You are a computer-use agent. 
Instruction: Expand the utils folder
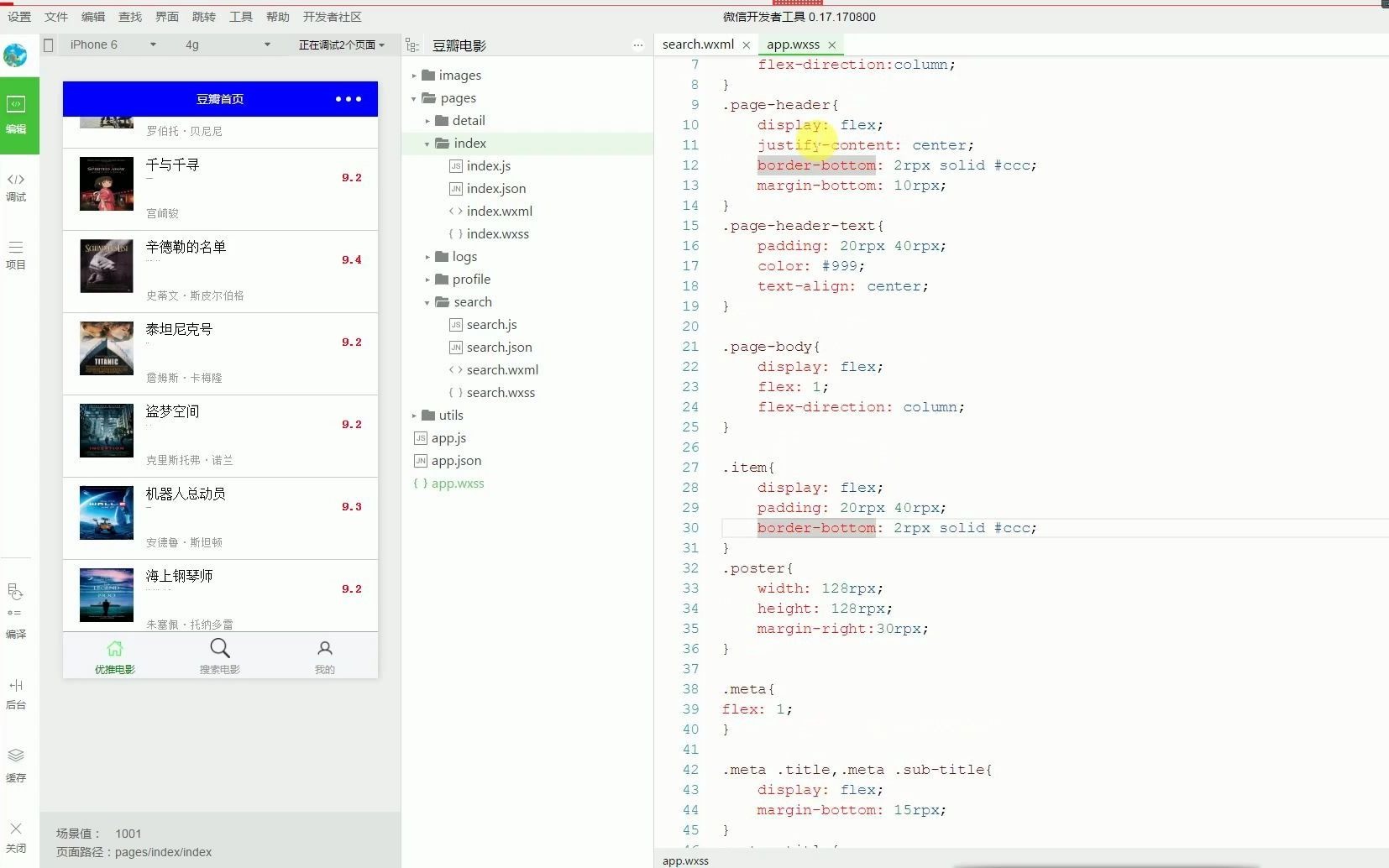coord(414,416)
